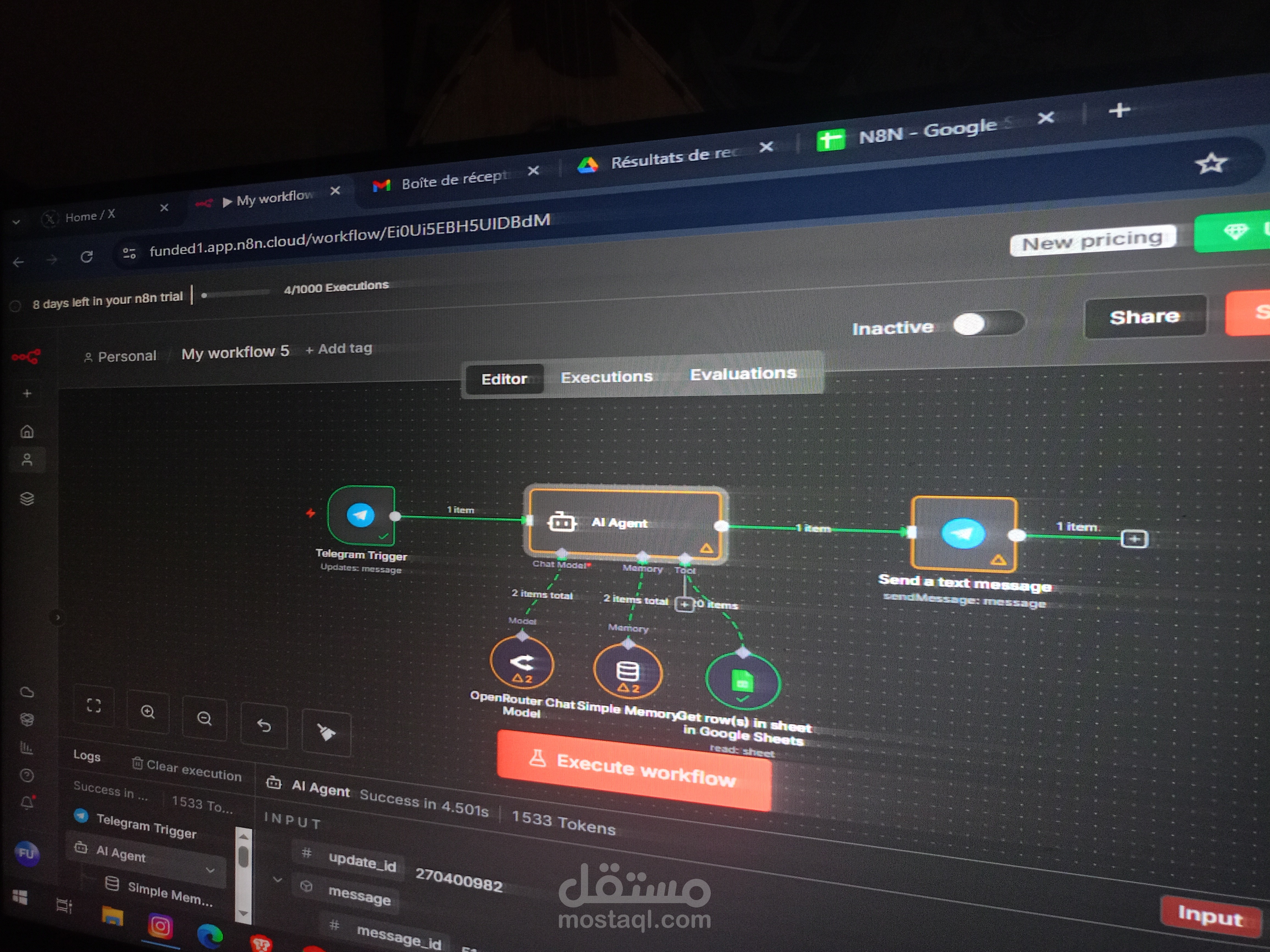Viewport: 1270px width, 952px height.
Task: Click the zoom out magnifier button
Action: click(204, 718)
